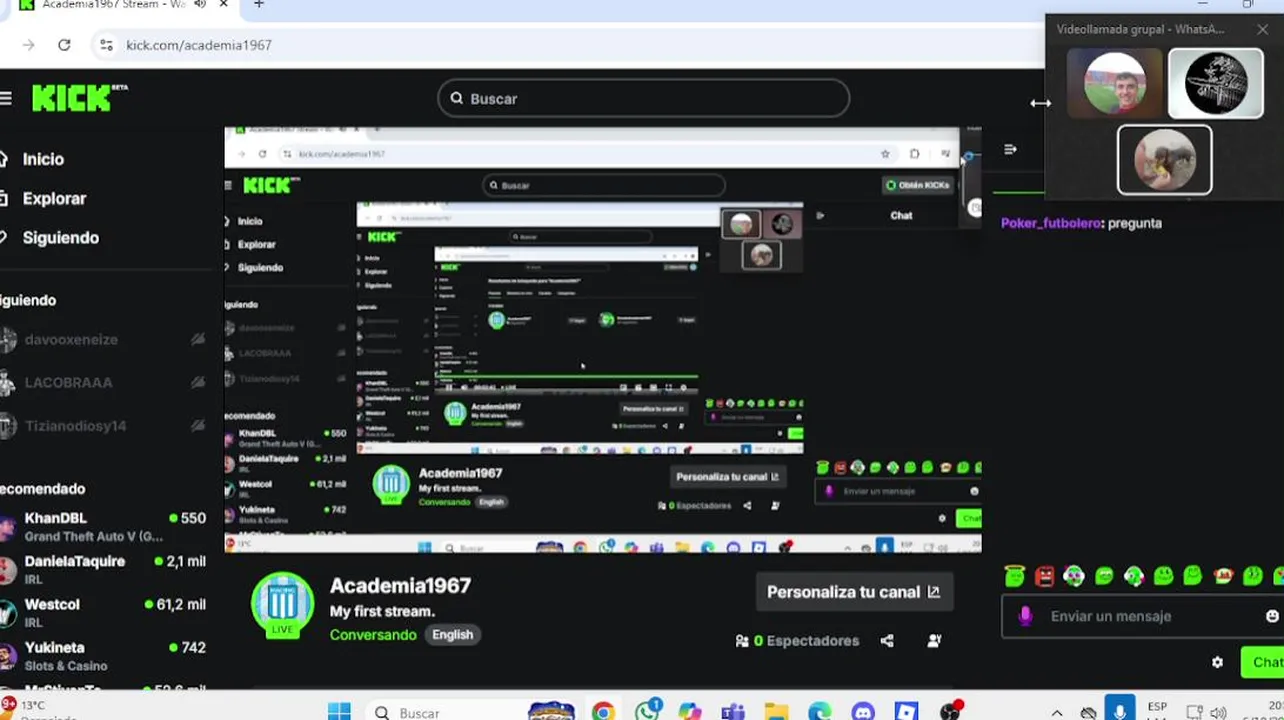The height and width of the screenshot is (720, 1284).
Task: Open Roblox from taskbar
Action: [x=906, y=712]
